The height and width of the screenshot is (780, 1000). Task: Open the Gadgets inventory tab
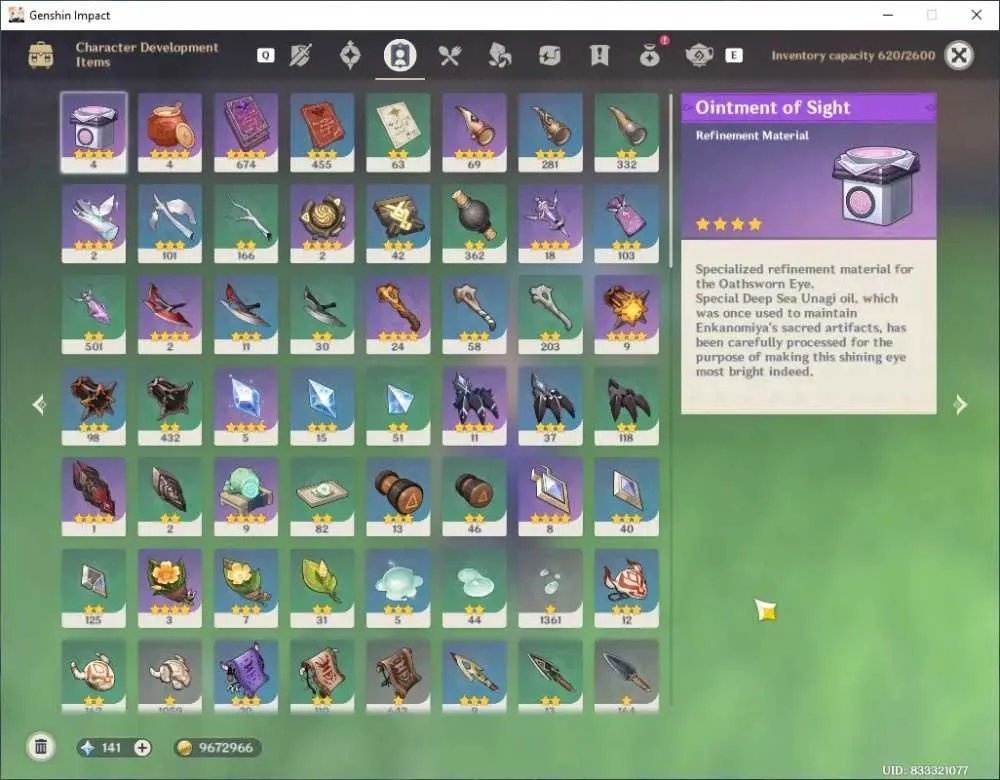(549, 55)
